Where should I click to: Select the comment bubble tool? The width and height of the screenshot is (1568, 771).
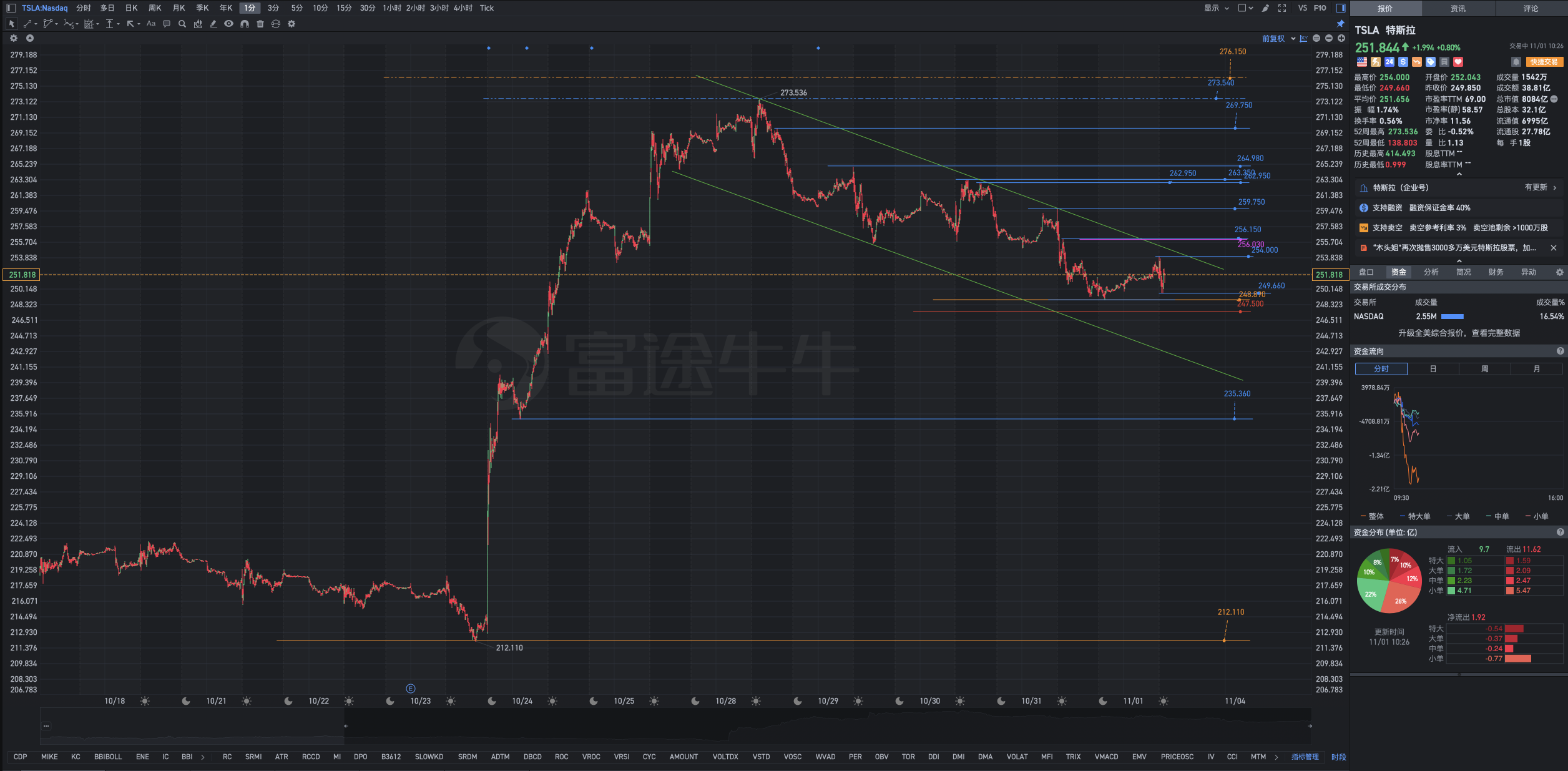pyautogui.click(x=167, y=24)
